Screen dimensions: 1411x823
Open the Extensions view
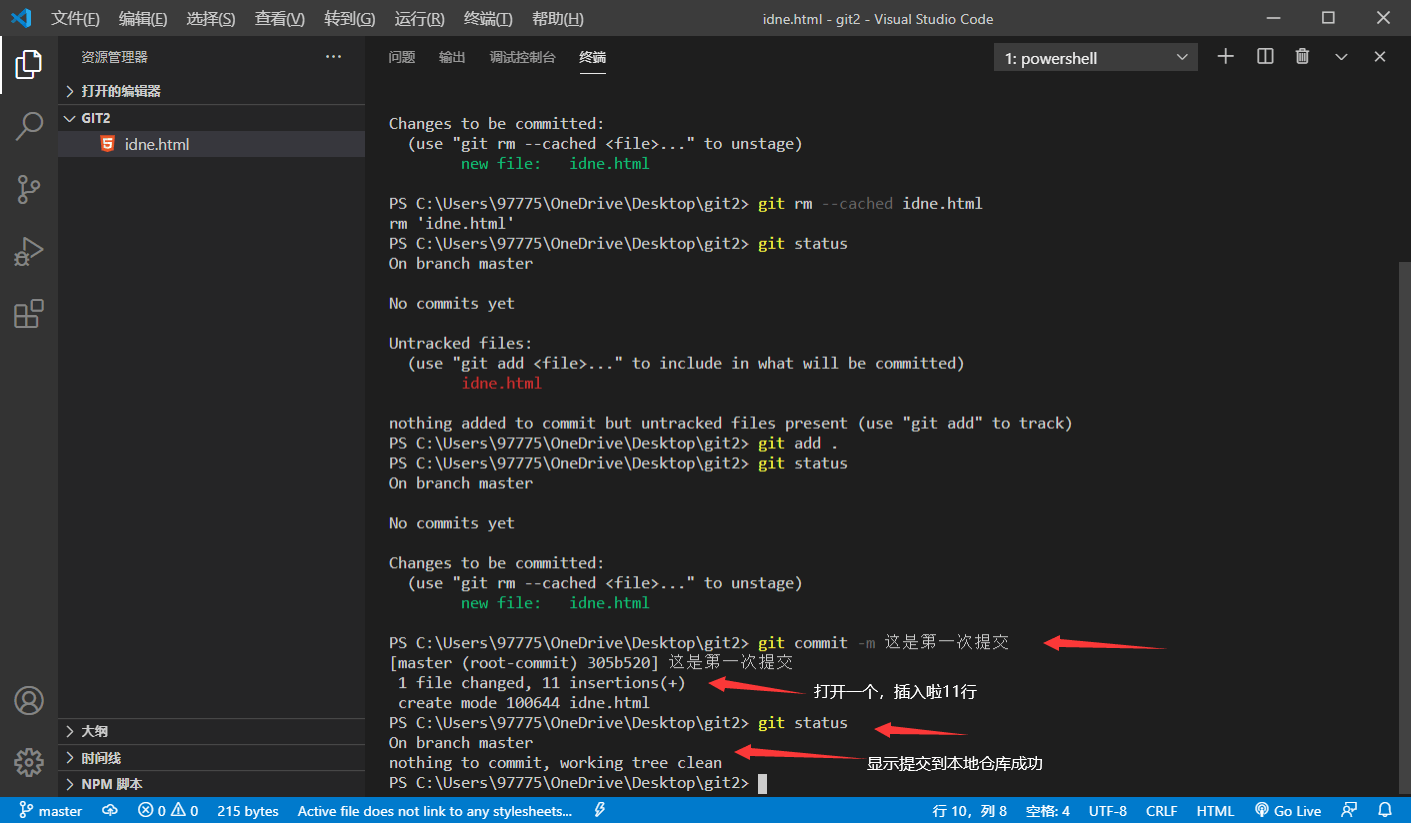tap(28, 313)
